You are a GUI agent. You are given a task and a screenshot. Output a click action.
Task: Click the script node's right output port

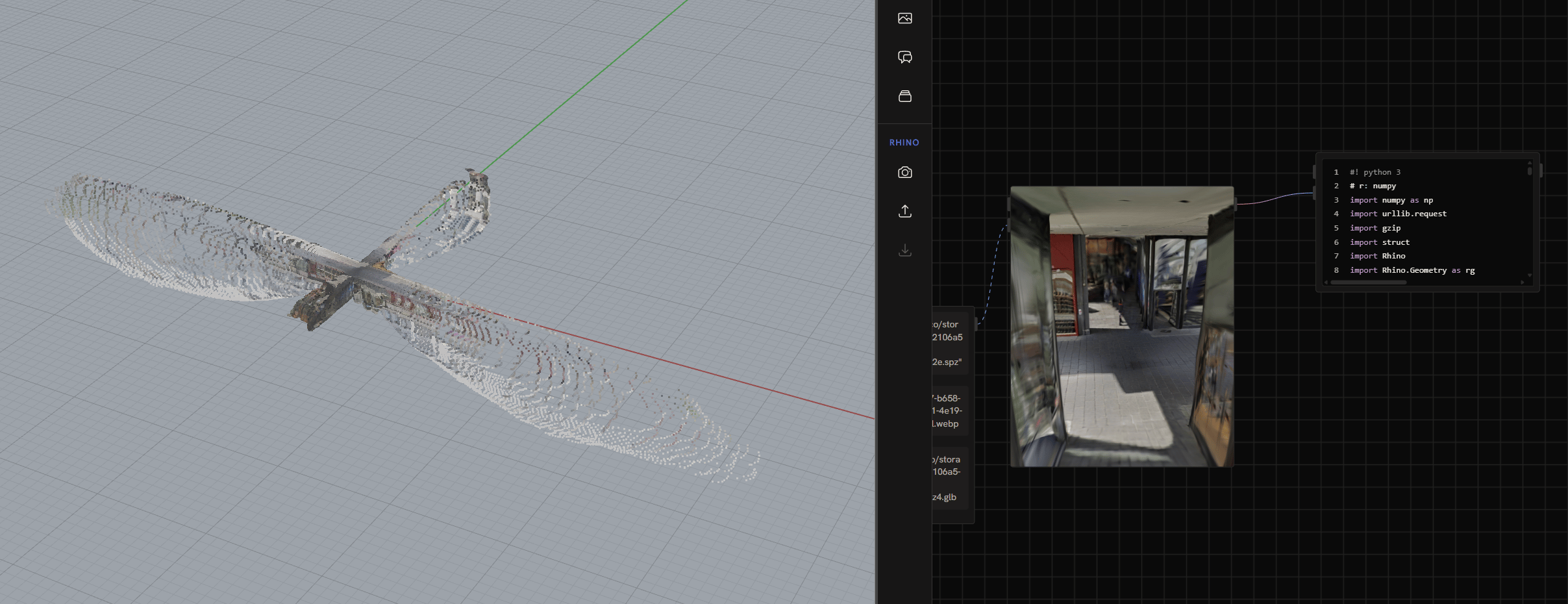tap(1541, 171)
